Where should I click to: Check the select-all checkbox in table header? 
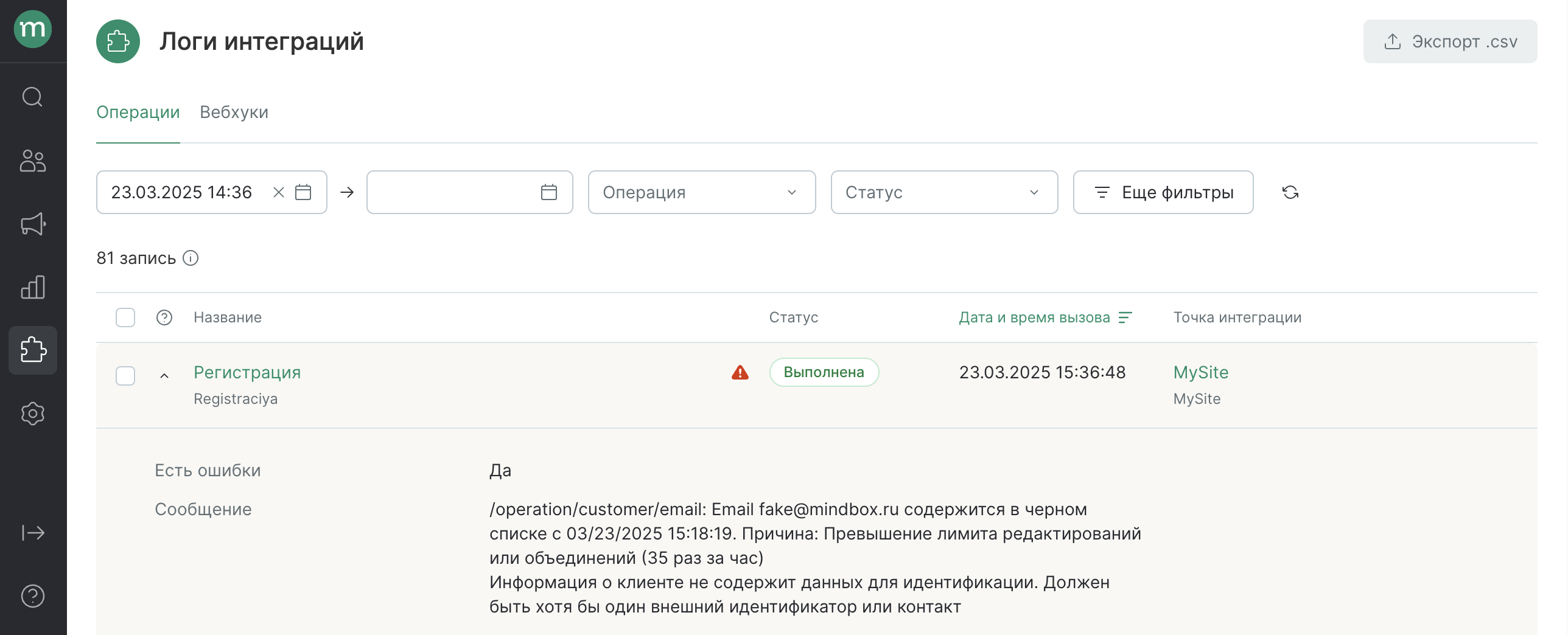tap(125, 317)
